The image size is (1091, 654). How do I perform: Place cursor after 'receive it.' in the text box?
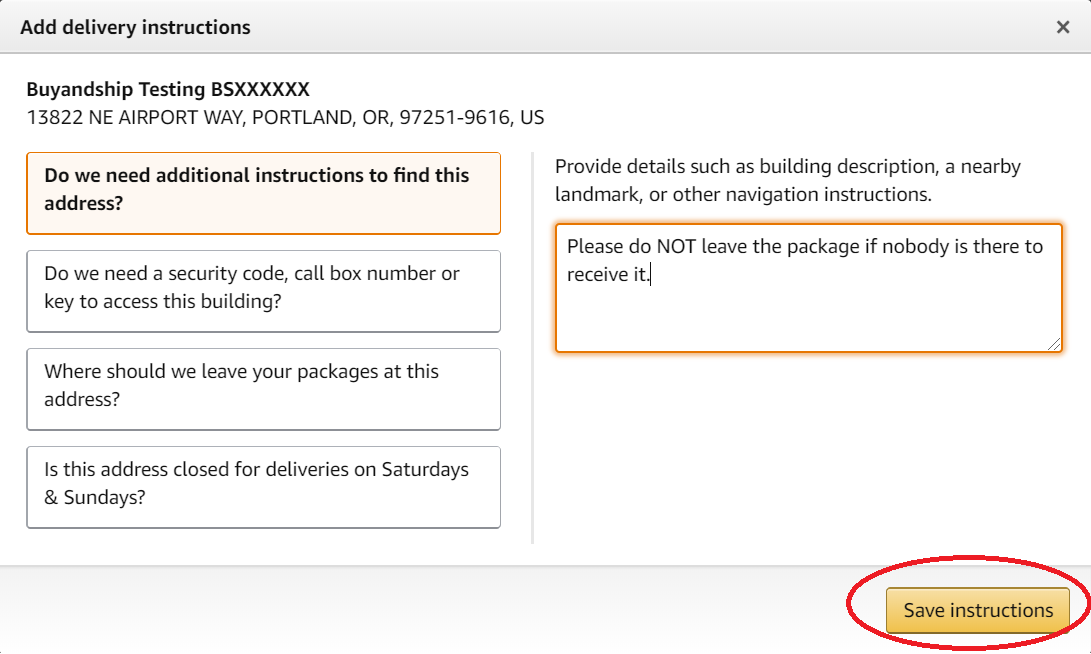[x=650, y=275]
